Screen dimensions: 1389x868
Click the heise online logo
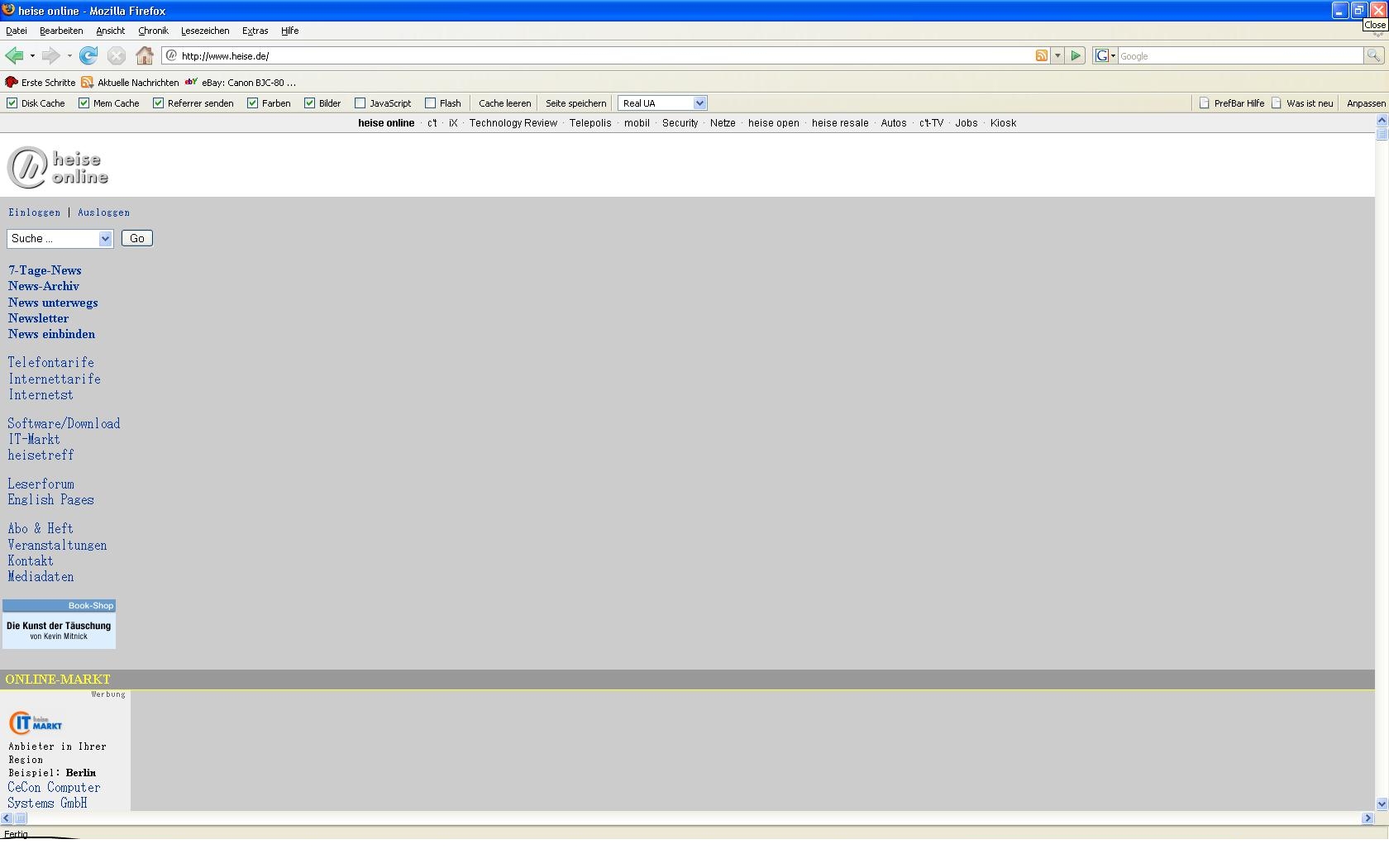click(58, 167)
